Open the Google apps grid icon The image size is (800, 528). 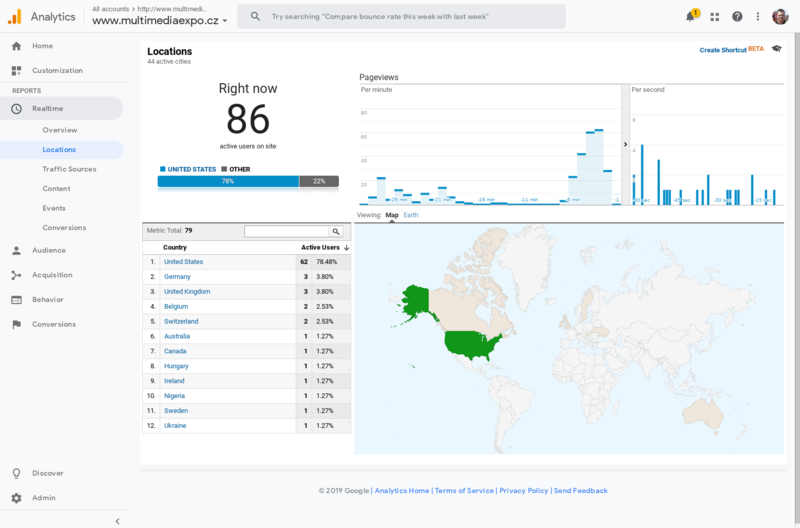(x=714, y=17)
